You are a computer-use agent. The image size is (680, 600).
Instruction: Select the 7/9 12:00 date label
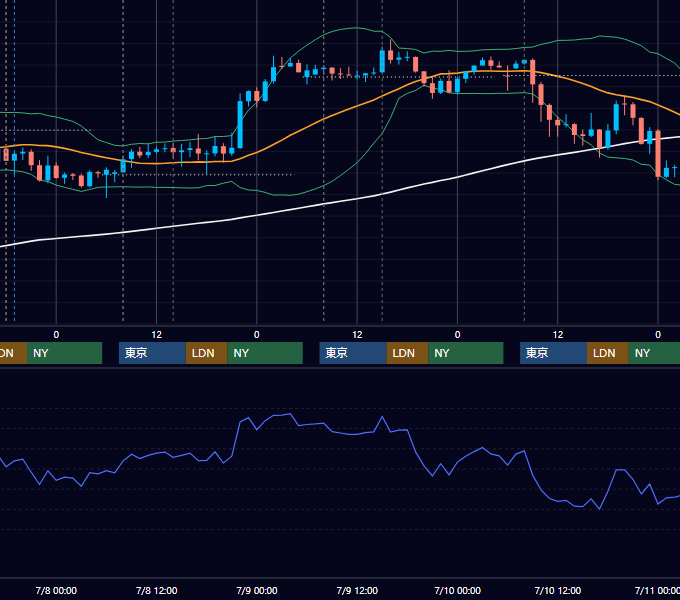tap(357, 590)
